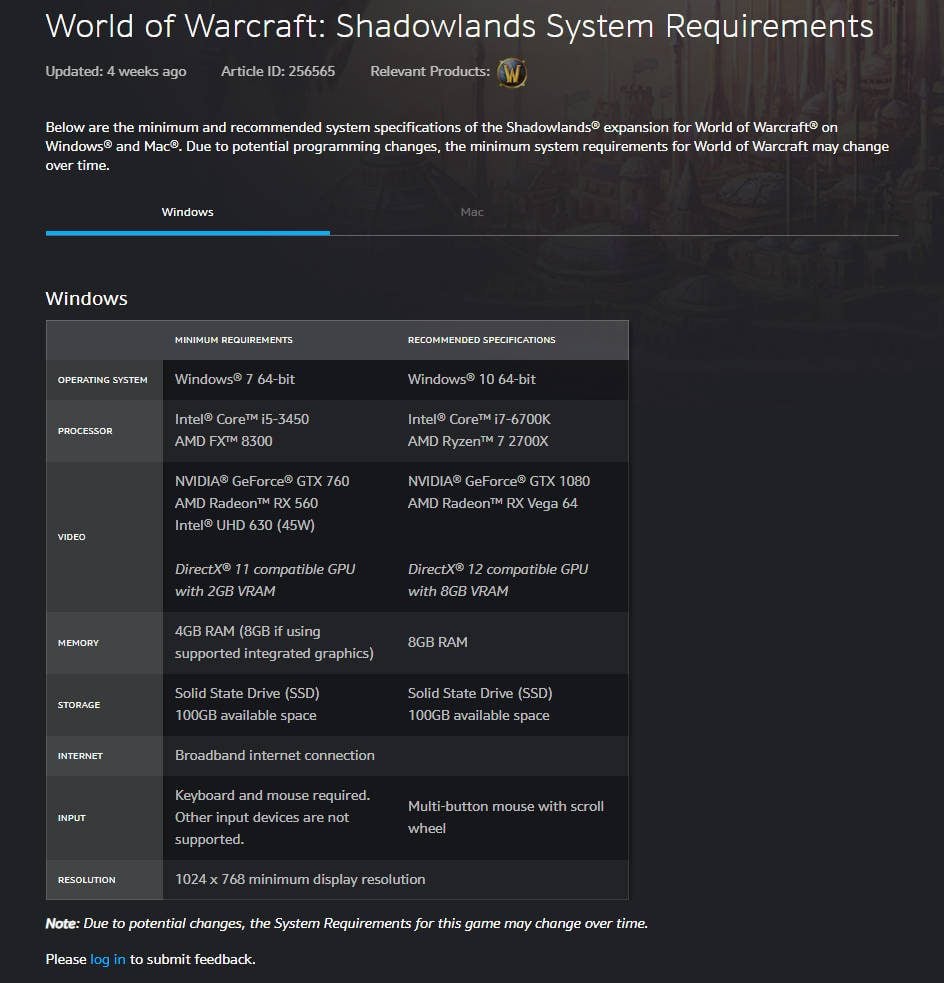Screen dimensions: 944x983
Task: Click the log in link
Action: 108,959
